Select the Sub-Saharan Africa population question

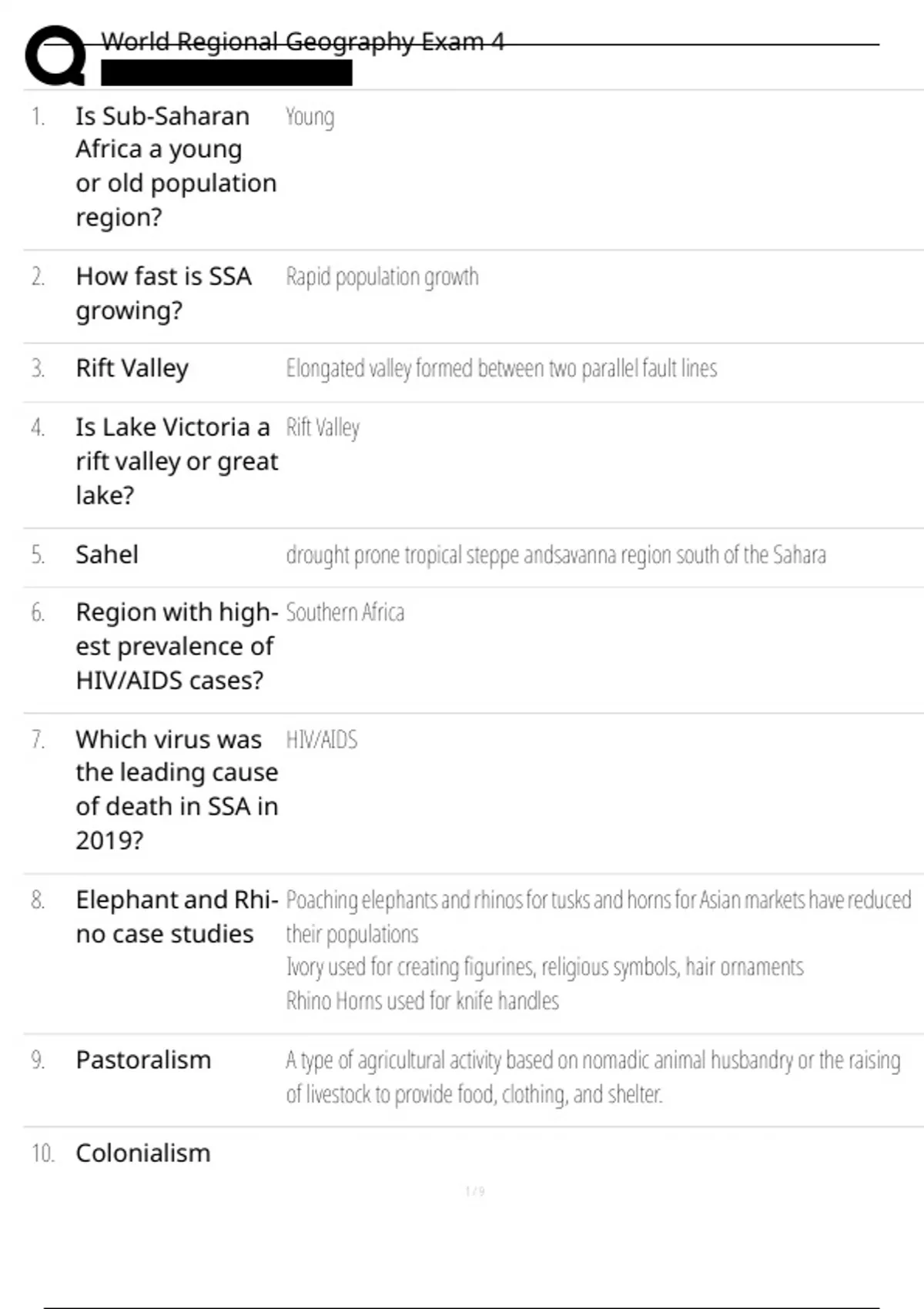(x=176, y=166)
